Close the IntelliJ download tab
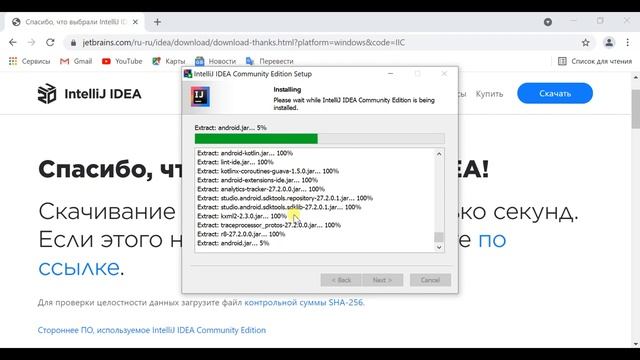The width and height of the screenshot is (640, 360). [135, 22]
